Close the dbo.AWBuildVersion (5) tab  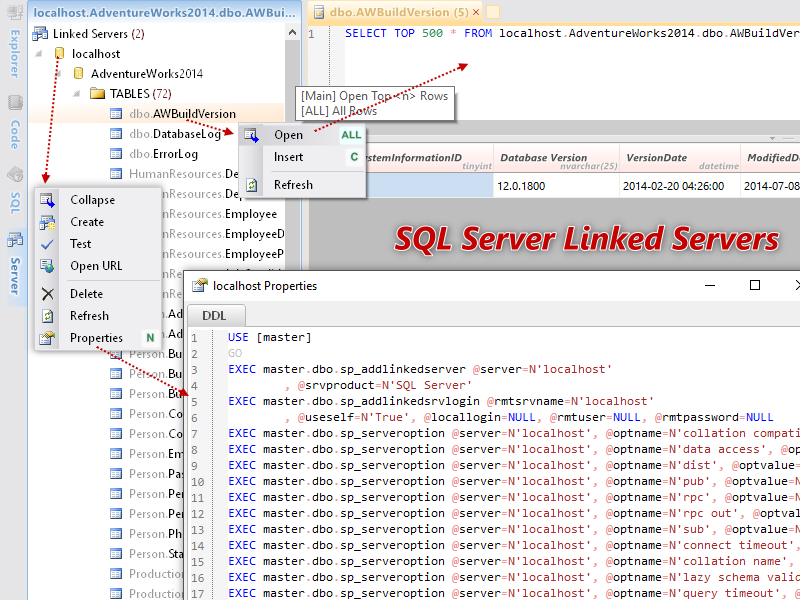point(476,12)
